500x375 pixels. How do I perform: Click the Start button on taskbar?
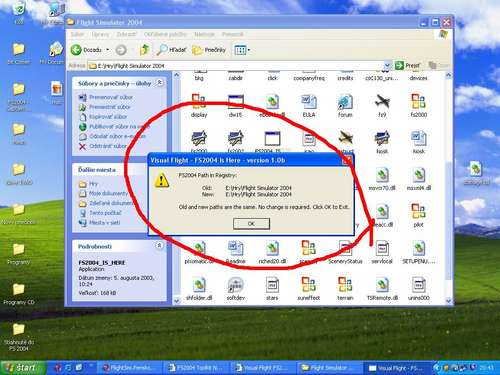[x=22, y=368]
